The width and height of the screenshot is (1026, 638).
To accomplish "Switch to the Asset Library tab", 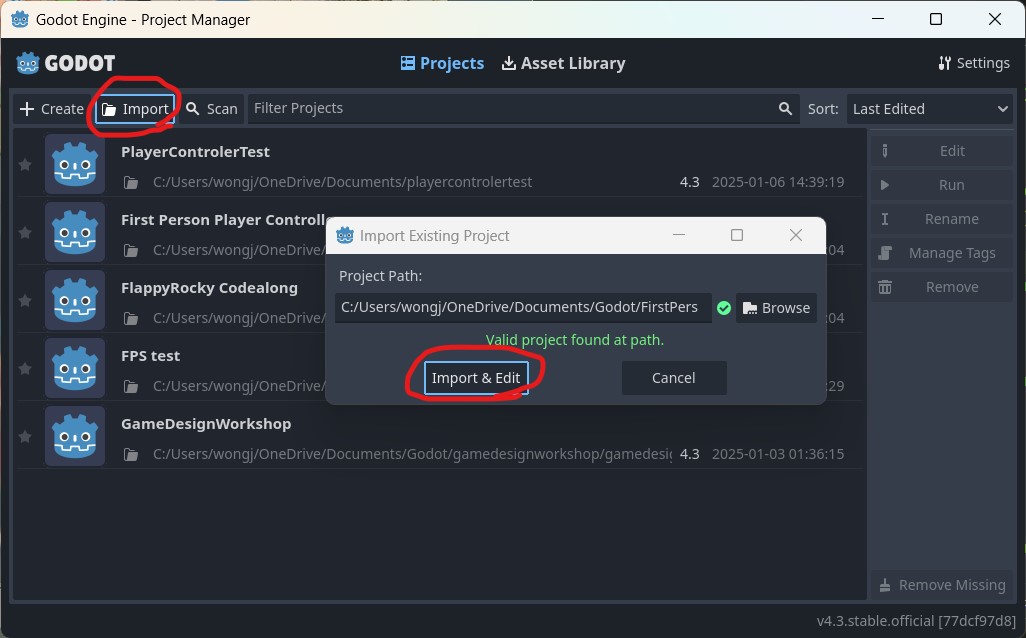I will click(563, 63).
